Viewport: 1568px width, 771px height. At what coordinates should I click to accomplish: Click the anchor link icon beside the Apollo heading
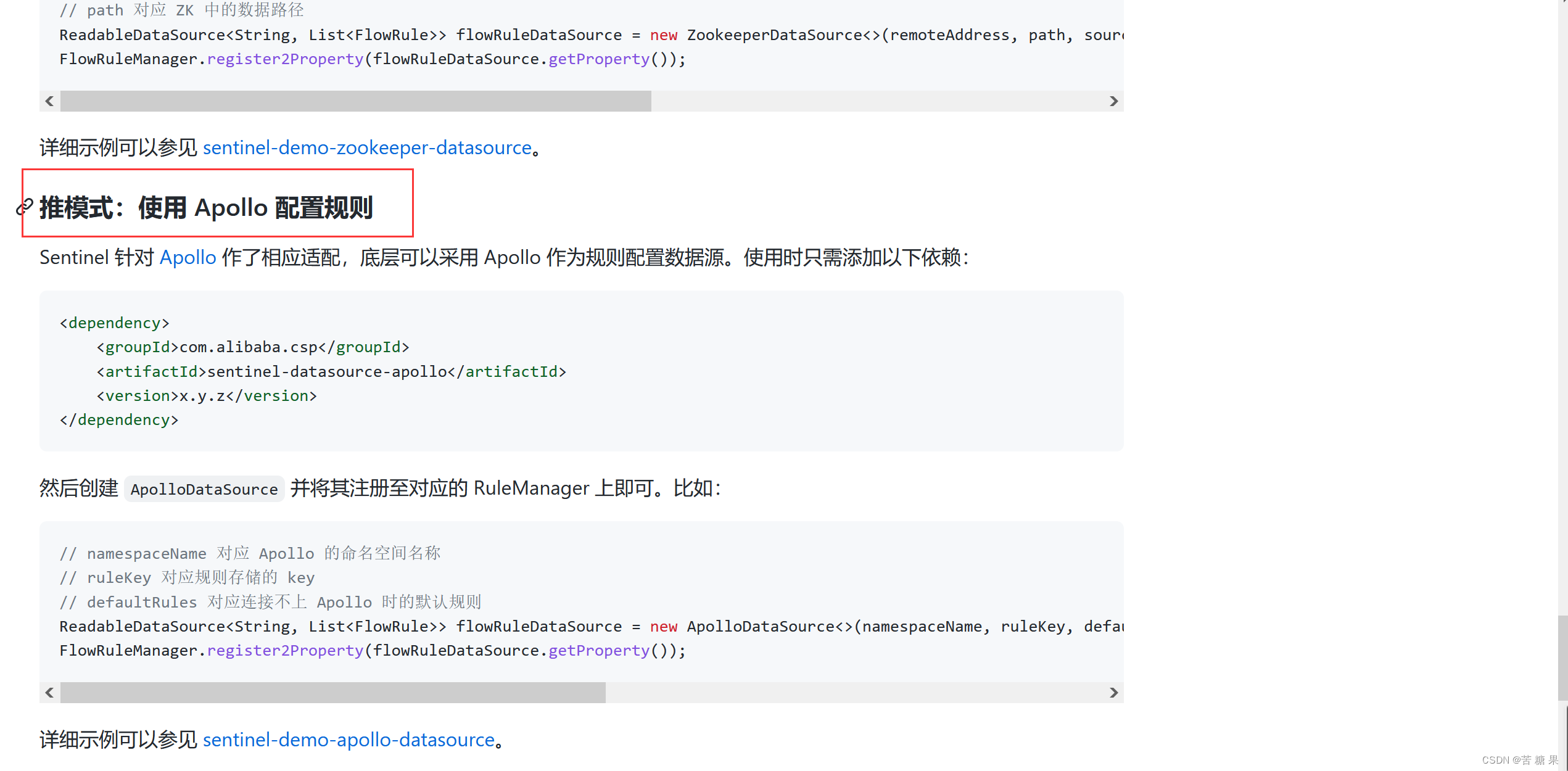click(x=25, y=208)
